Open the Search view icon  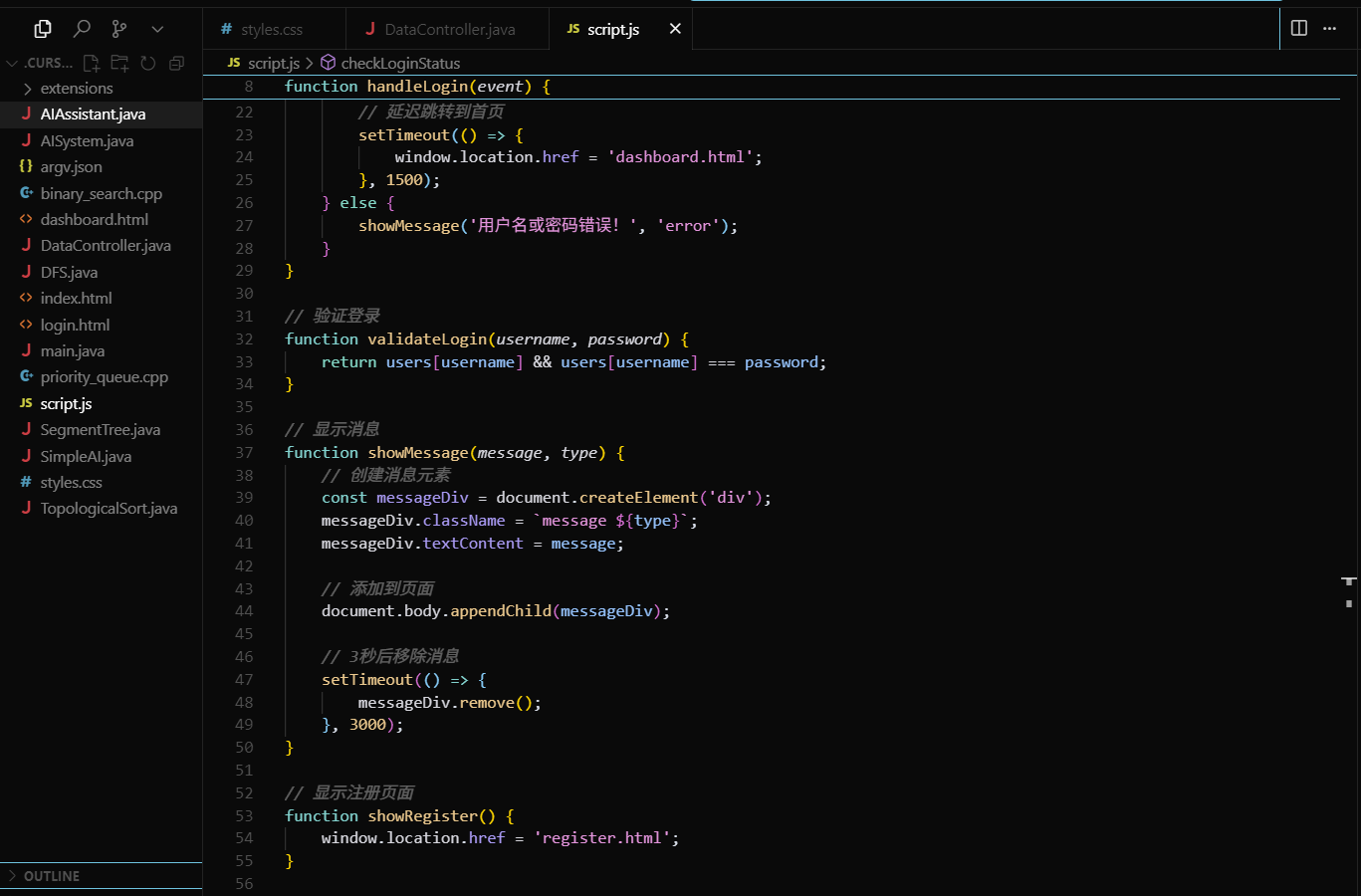pyautogui.click(x=82, y=29)
